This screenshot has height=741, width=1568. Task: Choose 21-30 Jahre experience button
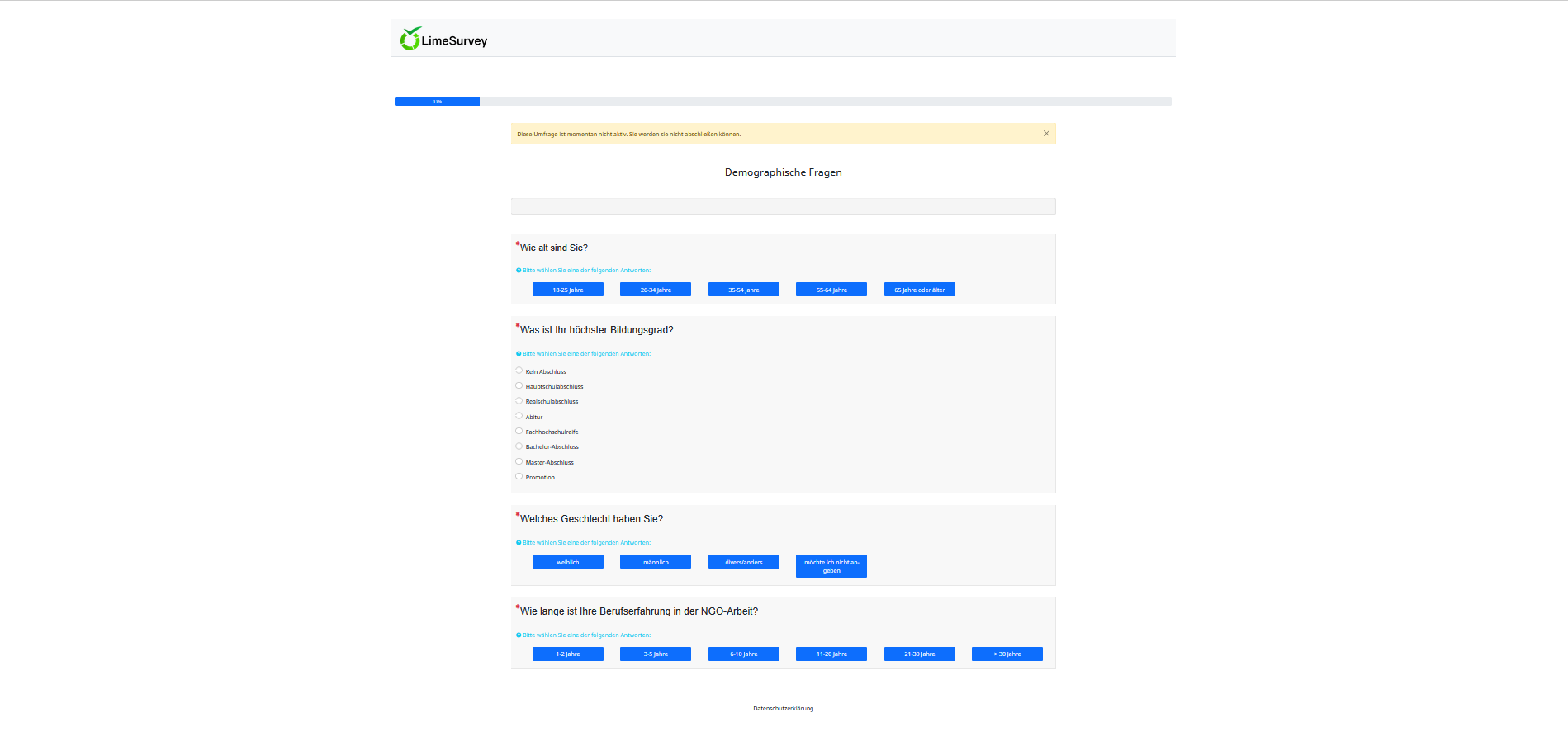920,654
